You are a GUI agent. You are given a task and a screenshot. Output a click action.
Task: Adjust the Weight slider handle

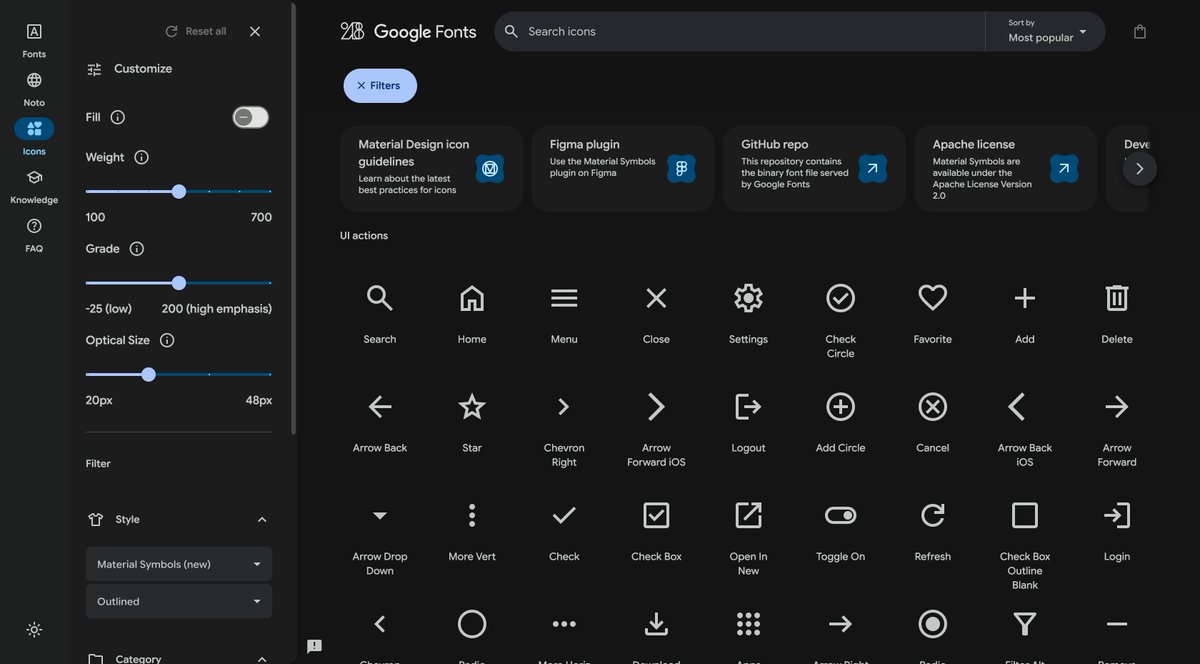pyautogui.click(x=179, y=191)
